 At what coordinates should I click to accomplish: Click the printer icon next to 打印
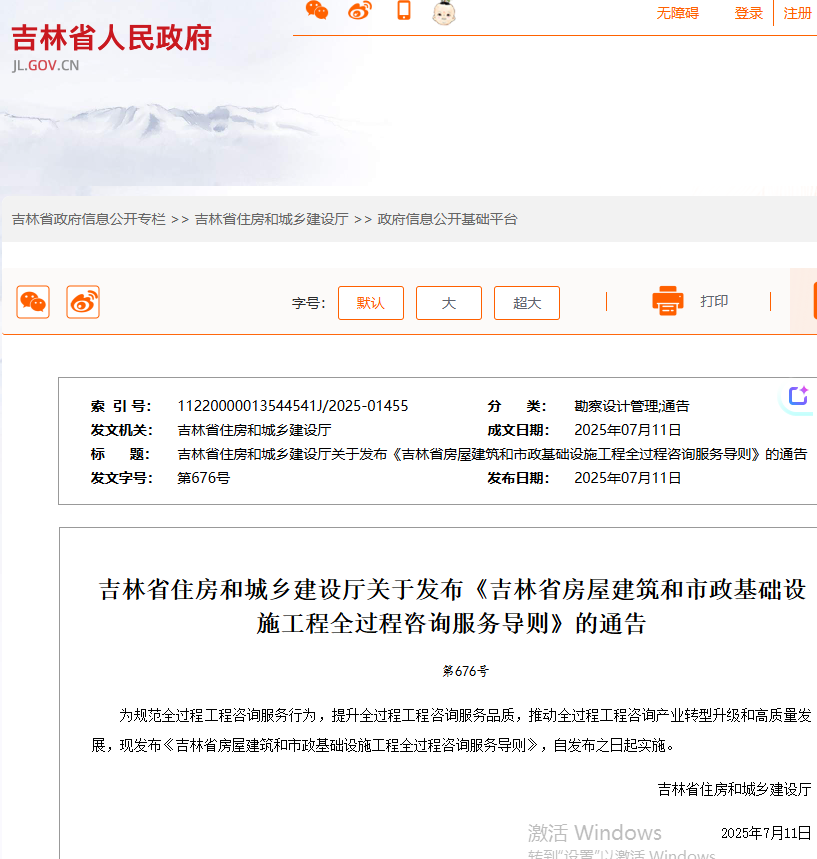[x=668, y=302]
